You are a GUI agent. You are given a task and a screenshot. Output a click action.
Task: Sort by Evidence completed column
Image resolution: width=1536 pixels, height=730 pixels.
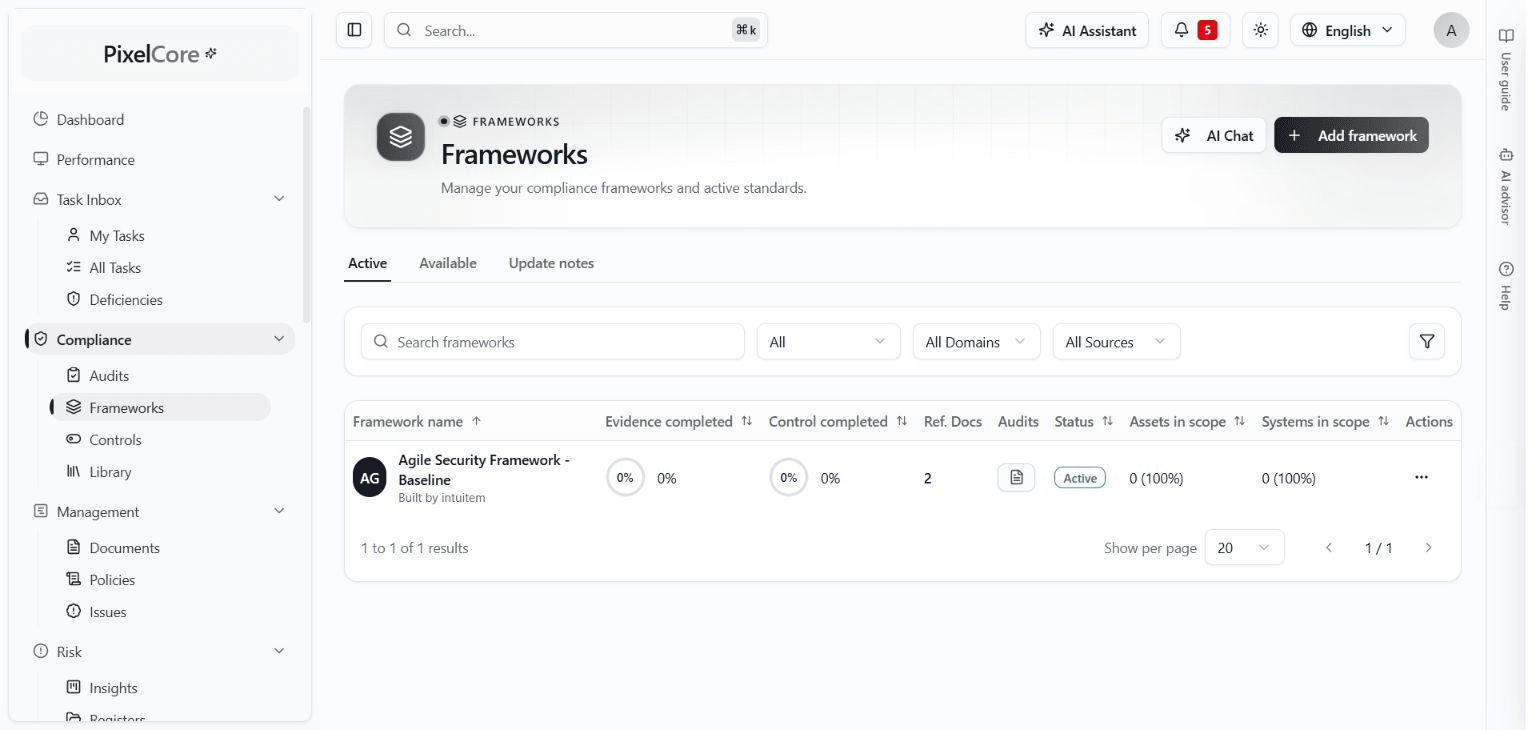tap(747, 422)
